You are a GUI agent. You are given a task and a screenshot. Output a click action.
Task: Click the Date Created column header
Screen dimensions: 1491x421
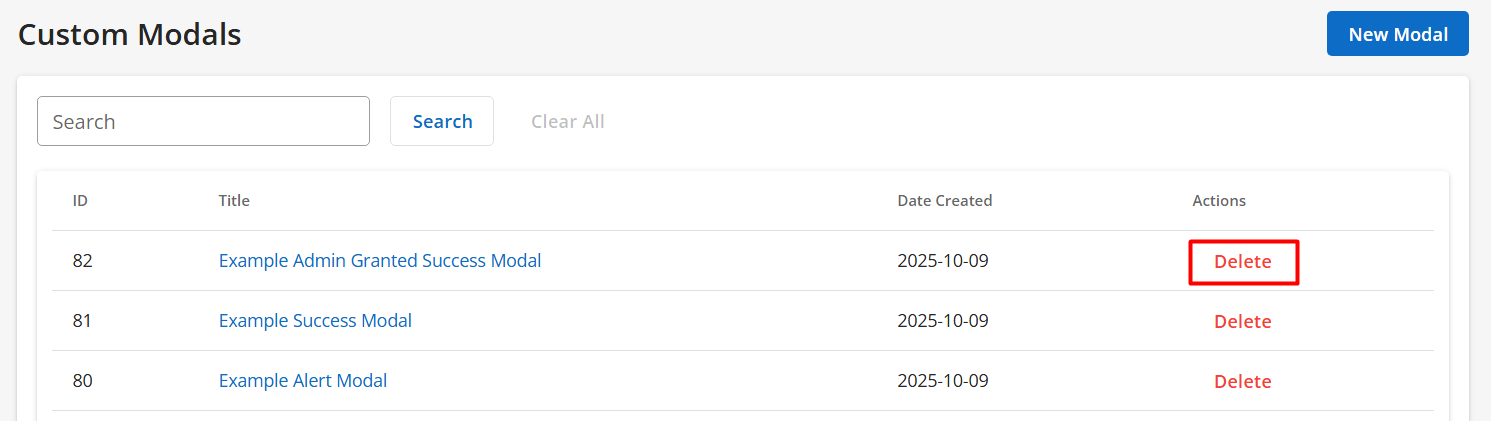[x=944, y=201]
